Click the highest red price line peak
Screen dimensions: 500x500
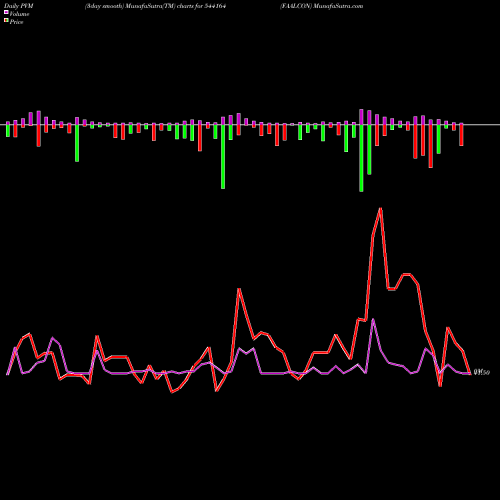[x=380, y=209]
